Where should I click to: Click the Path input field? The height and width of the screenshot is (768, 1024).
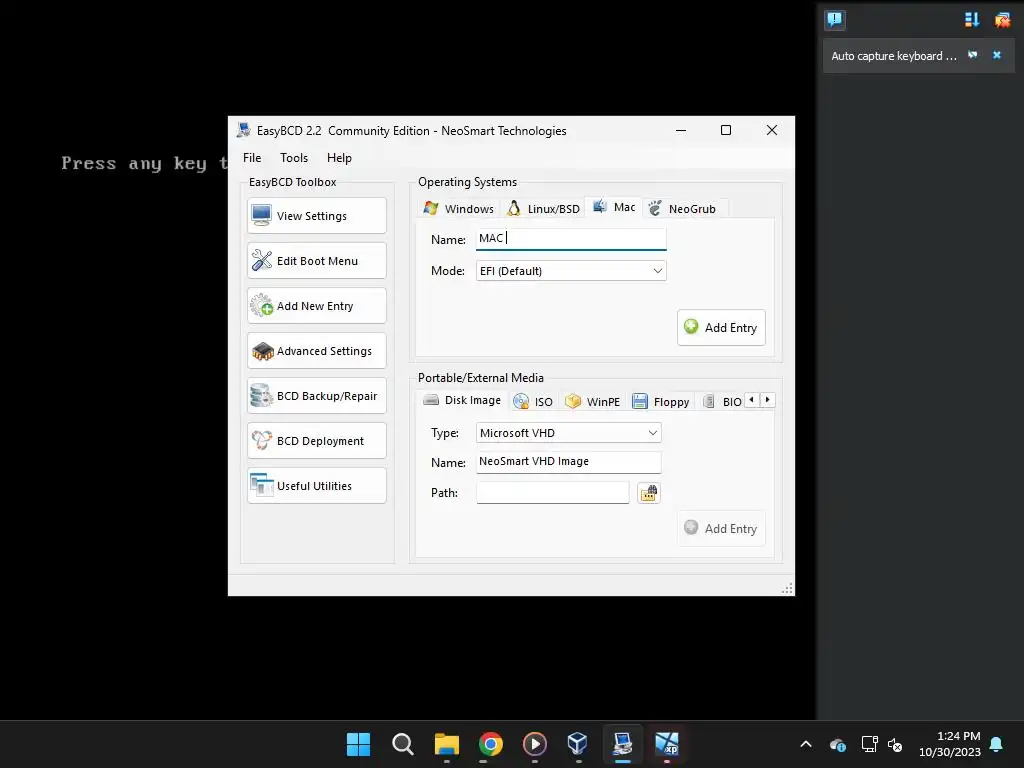[552, 492]
